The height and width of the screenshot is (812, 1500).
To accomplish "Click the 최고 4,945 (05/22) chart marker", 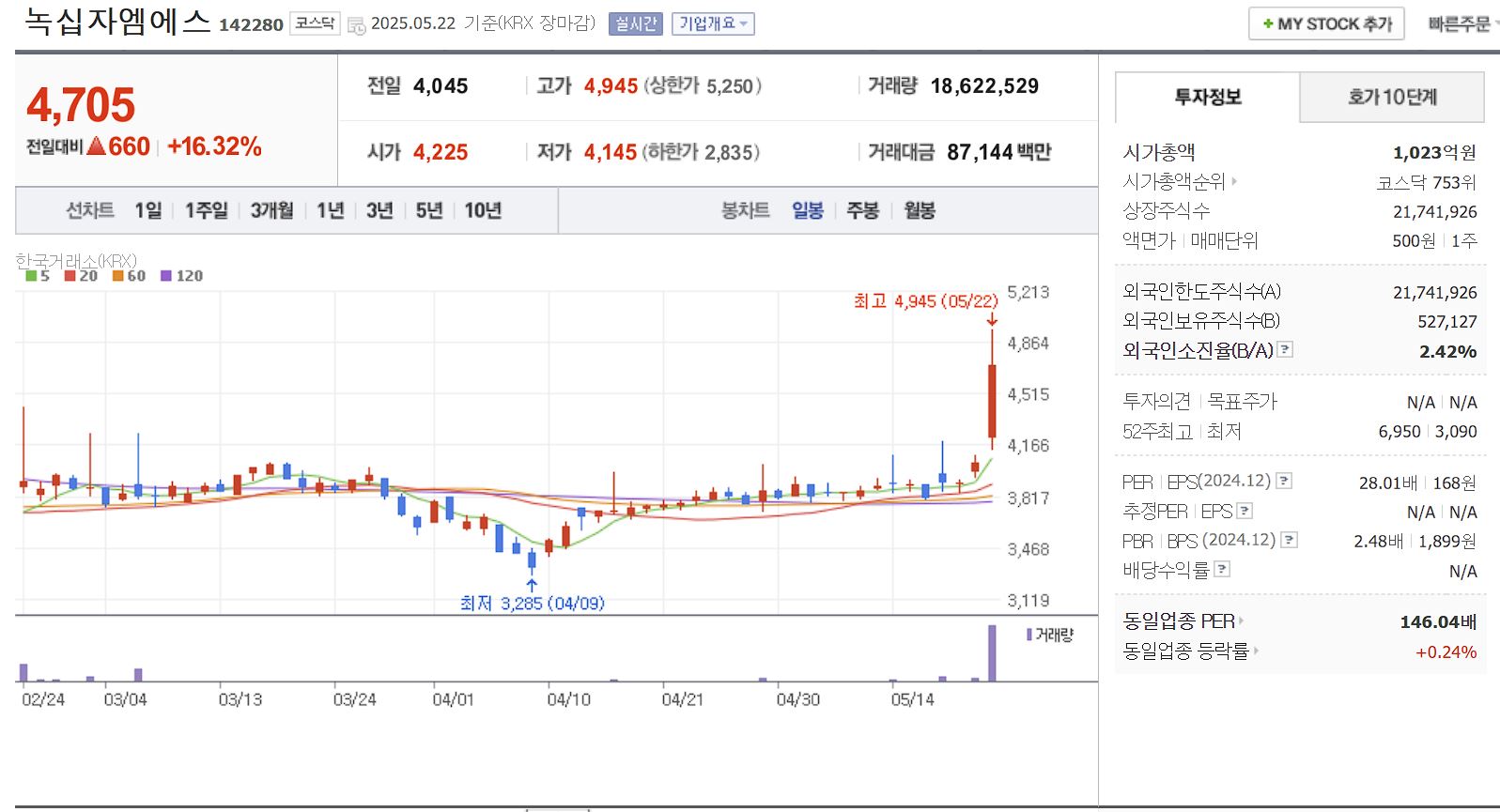I will tap(925, 301).
